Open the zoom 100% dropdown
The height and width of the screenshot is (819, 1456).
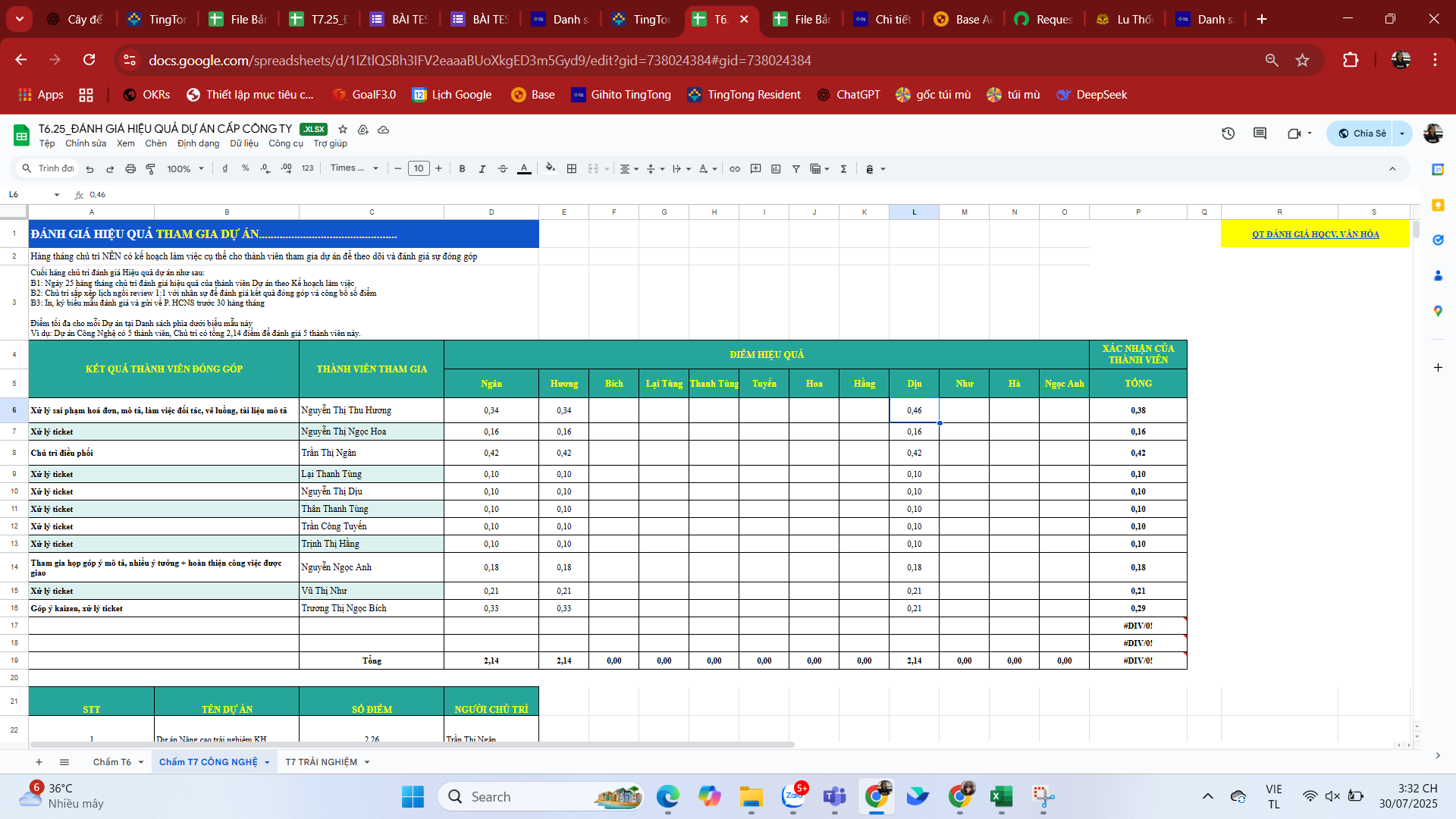click(185, 168)
